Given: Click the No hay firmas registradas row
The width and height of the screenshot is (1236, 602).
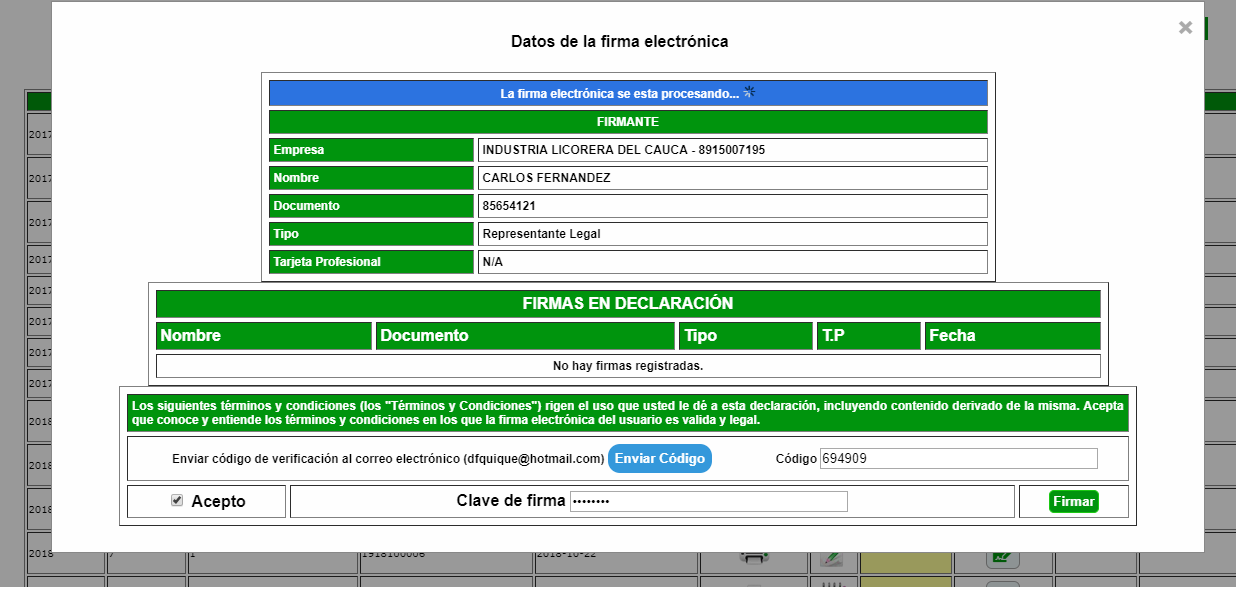Looking at the screenshot, I should tap(627, 365).
